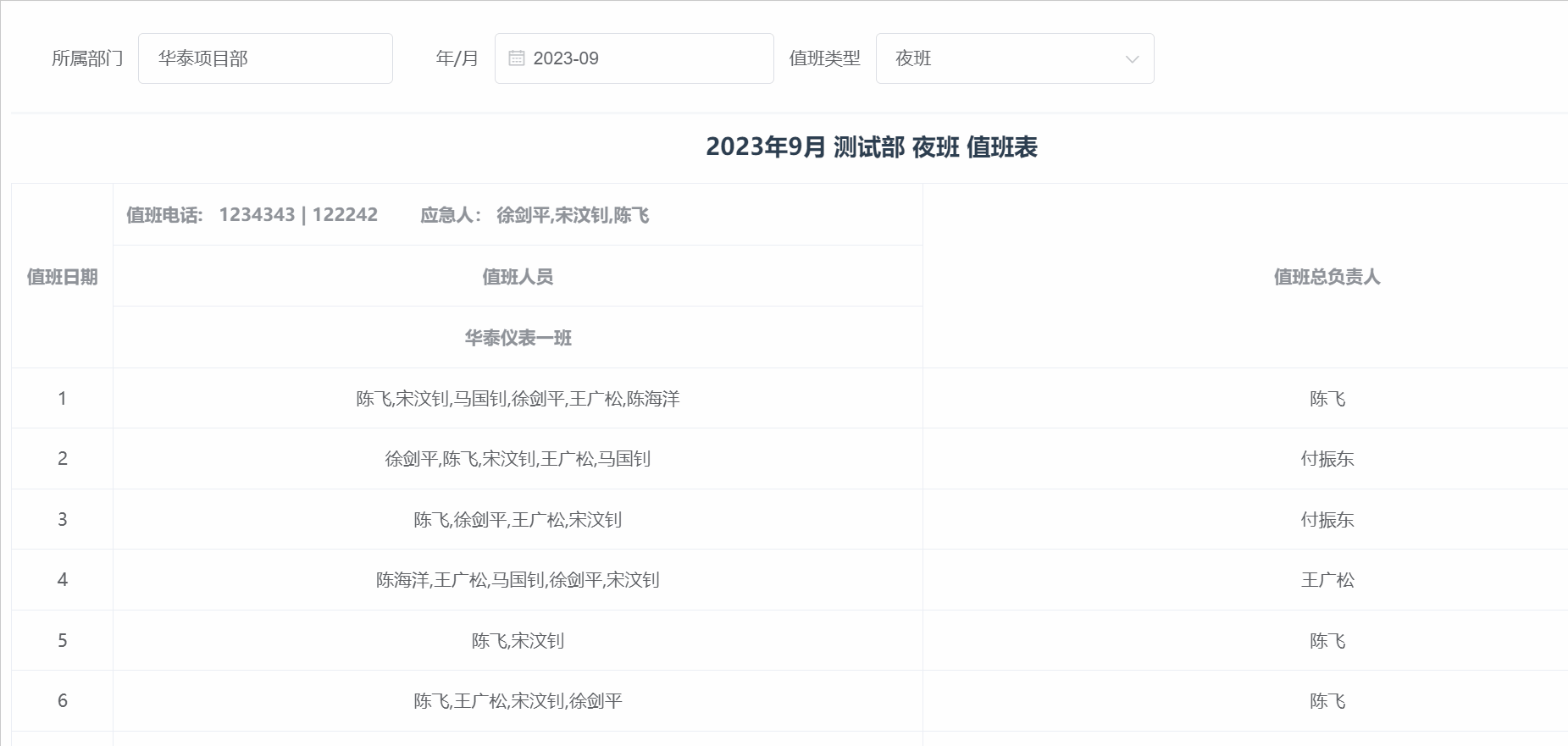This screenshot has height=746, width=1568.
Task: Click staff list 陈飞,徐剑平,王广松,宋汶钊
Action: click(x=518, y=520)
